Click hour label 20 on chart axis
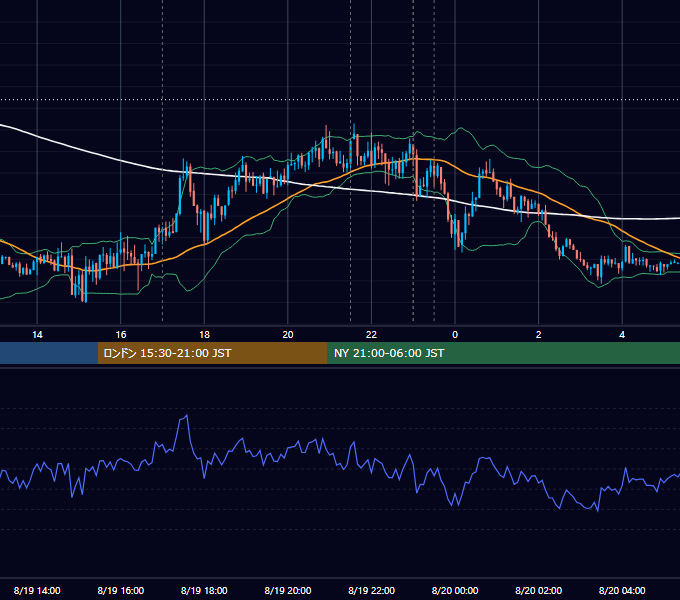The image size is (680, 600). 288,335
